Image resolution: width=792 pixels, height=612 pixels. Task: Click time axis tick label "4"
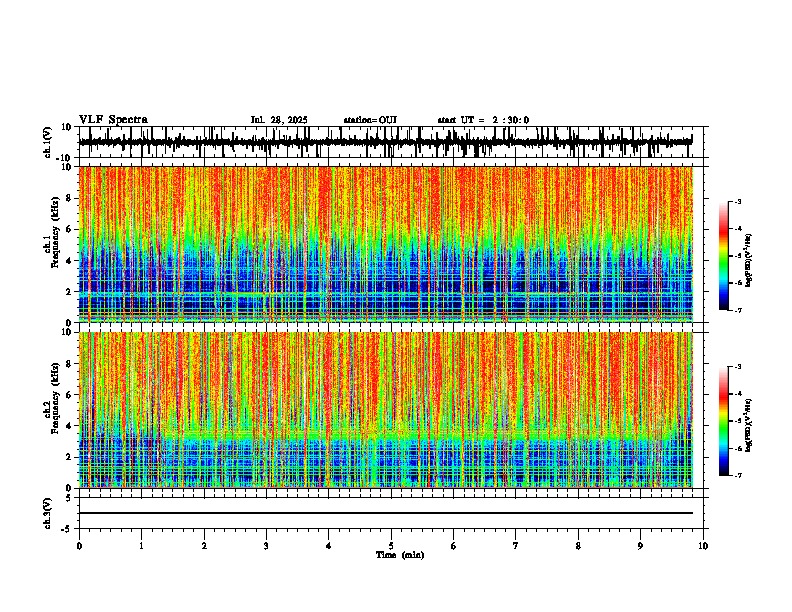[328, 546]
